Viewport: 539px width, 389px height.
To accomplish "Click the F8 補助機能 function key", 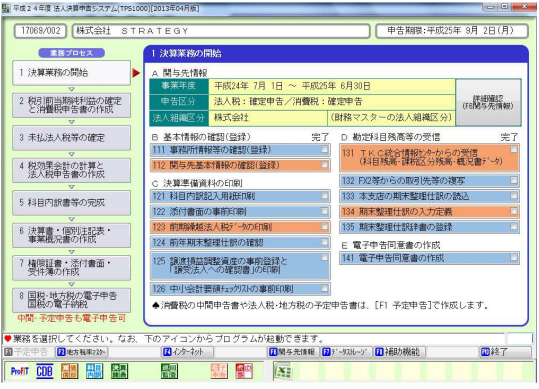I will pyautogui.click(x=399, y=352).
